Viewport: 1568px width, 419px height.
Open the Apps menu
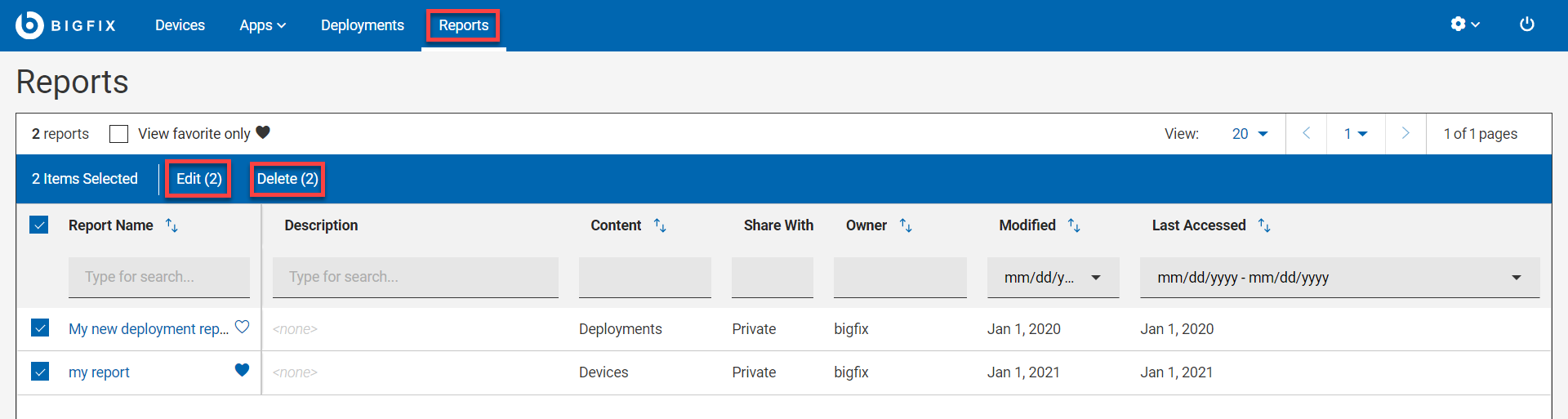[262, 25]
